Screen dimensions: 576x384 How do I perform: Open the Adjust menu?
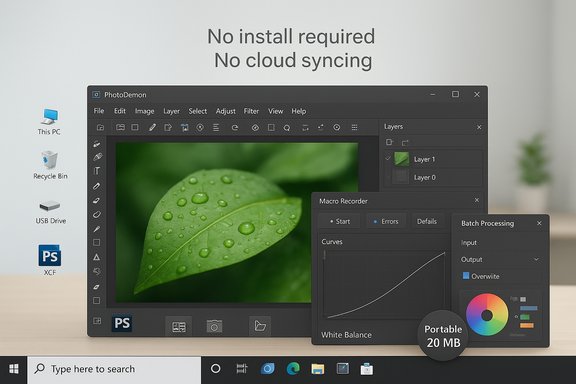coord(226,111)
